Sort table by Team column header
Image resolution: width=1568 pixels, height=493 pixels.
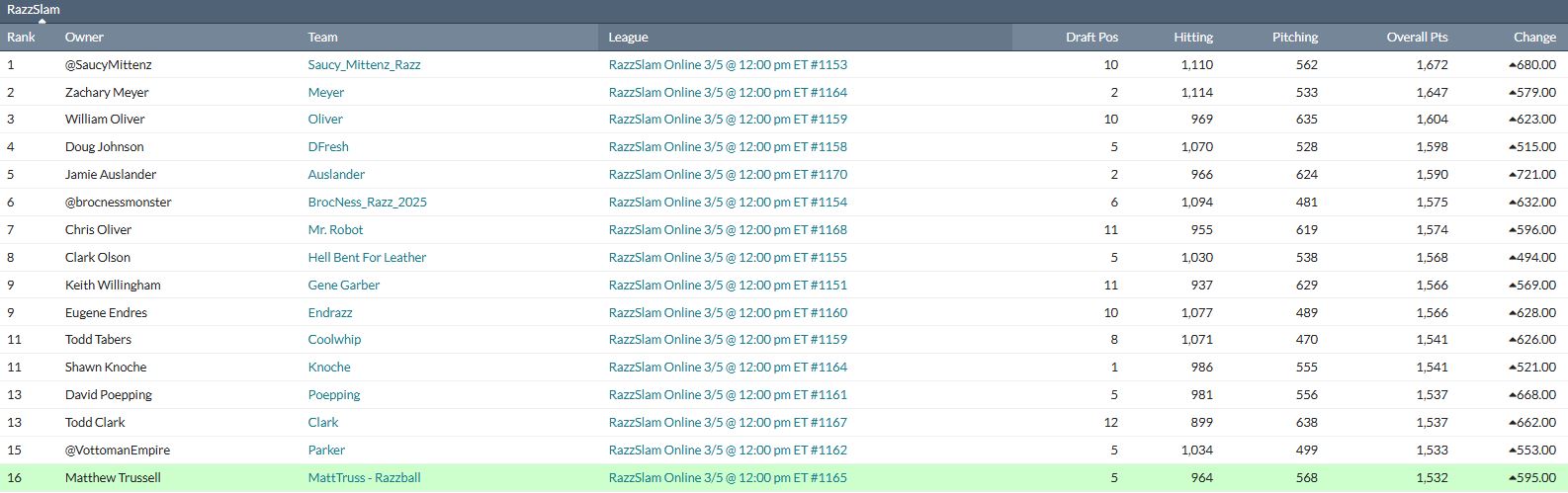322,37
